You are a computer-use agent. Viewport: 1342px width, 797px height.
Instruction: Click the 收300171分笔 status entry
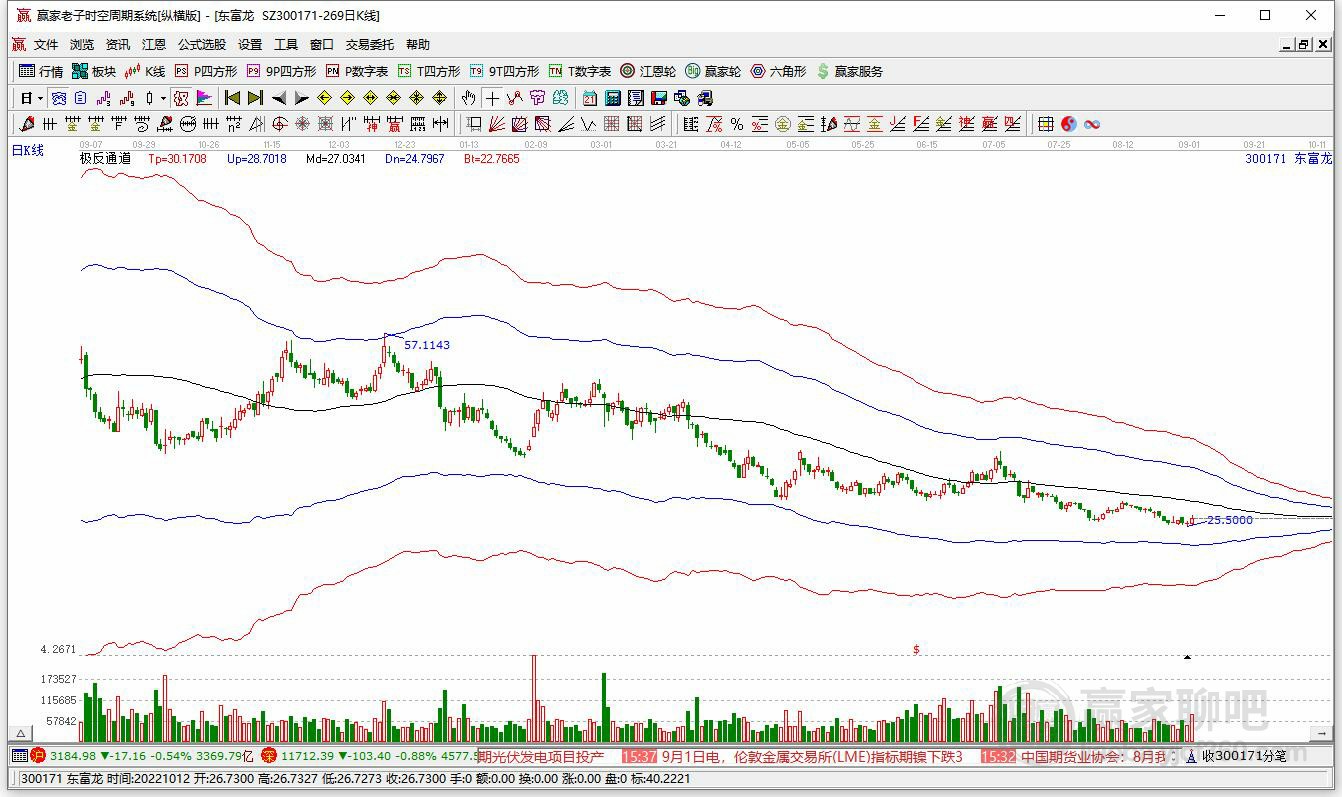(1243, 756)
